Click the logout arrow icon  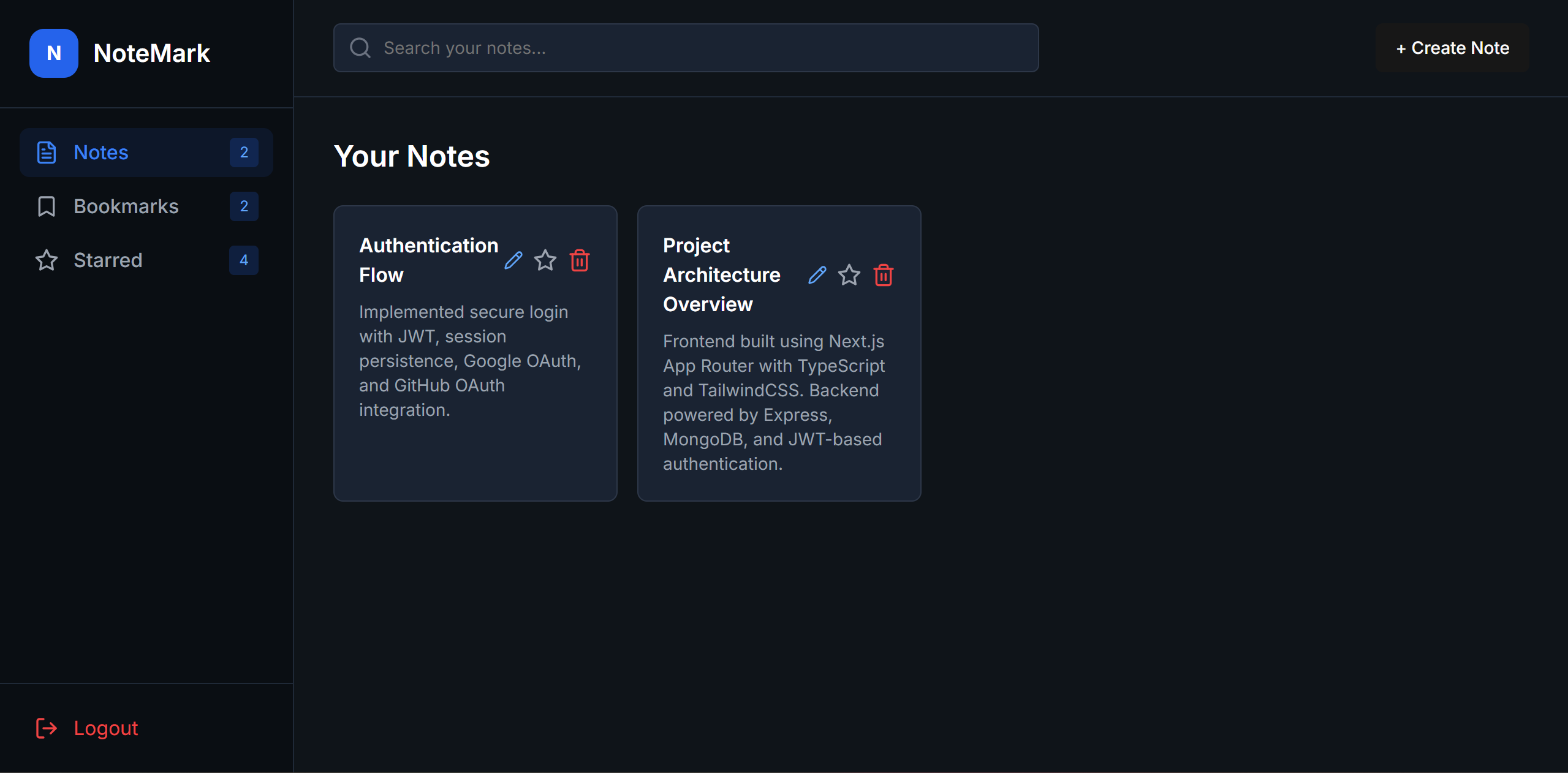tap(46, 728)
